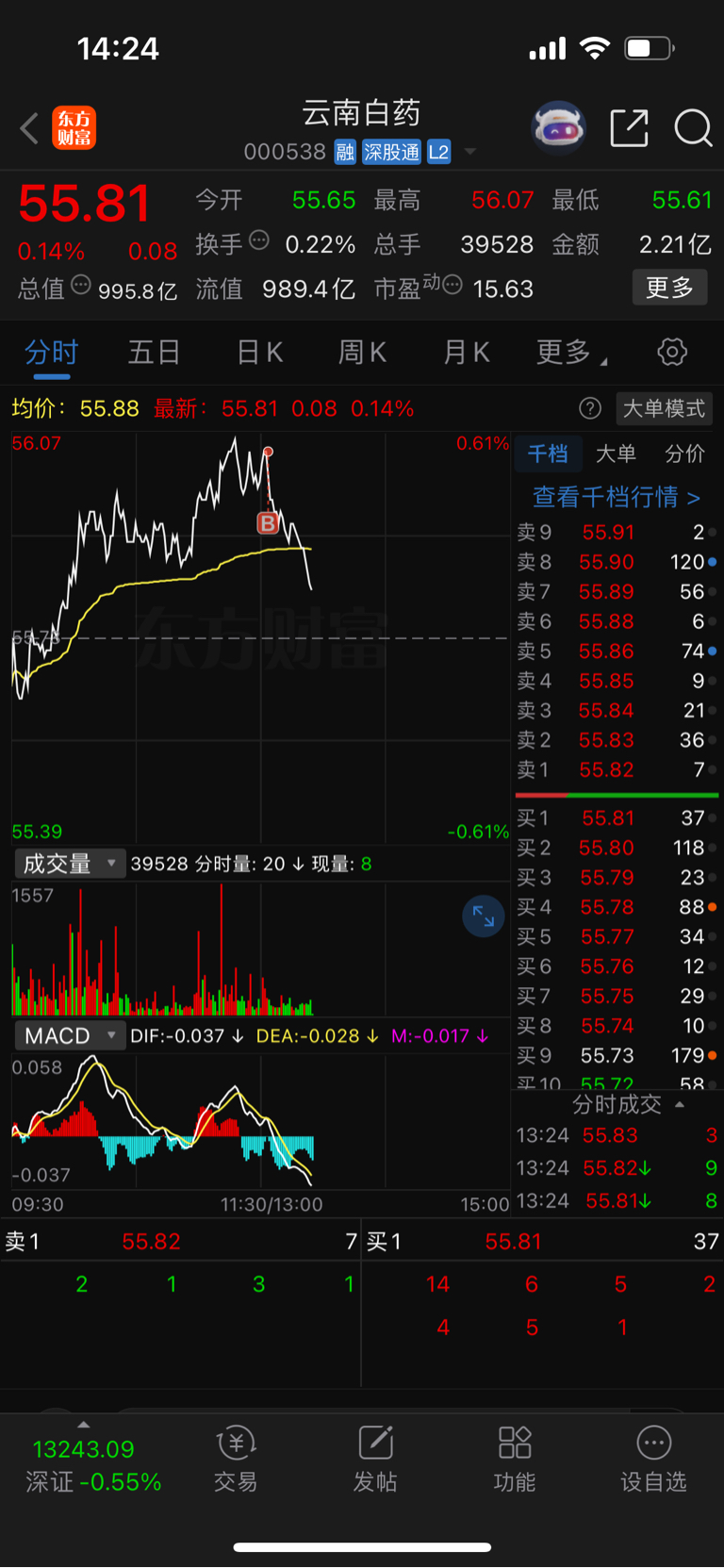Tap the intraday price chart
The image size is (724, 1568).
click(x=261, y=637)
